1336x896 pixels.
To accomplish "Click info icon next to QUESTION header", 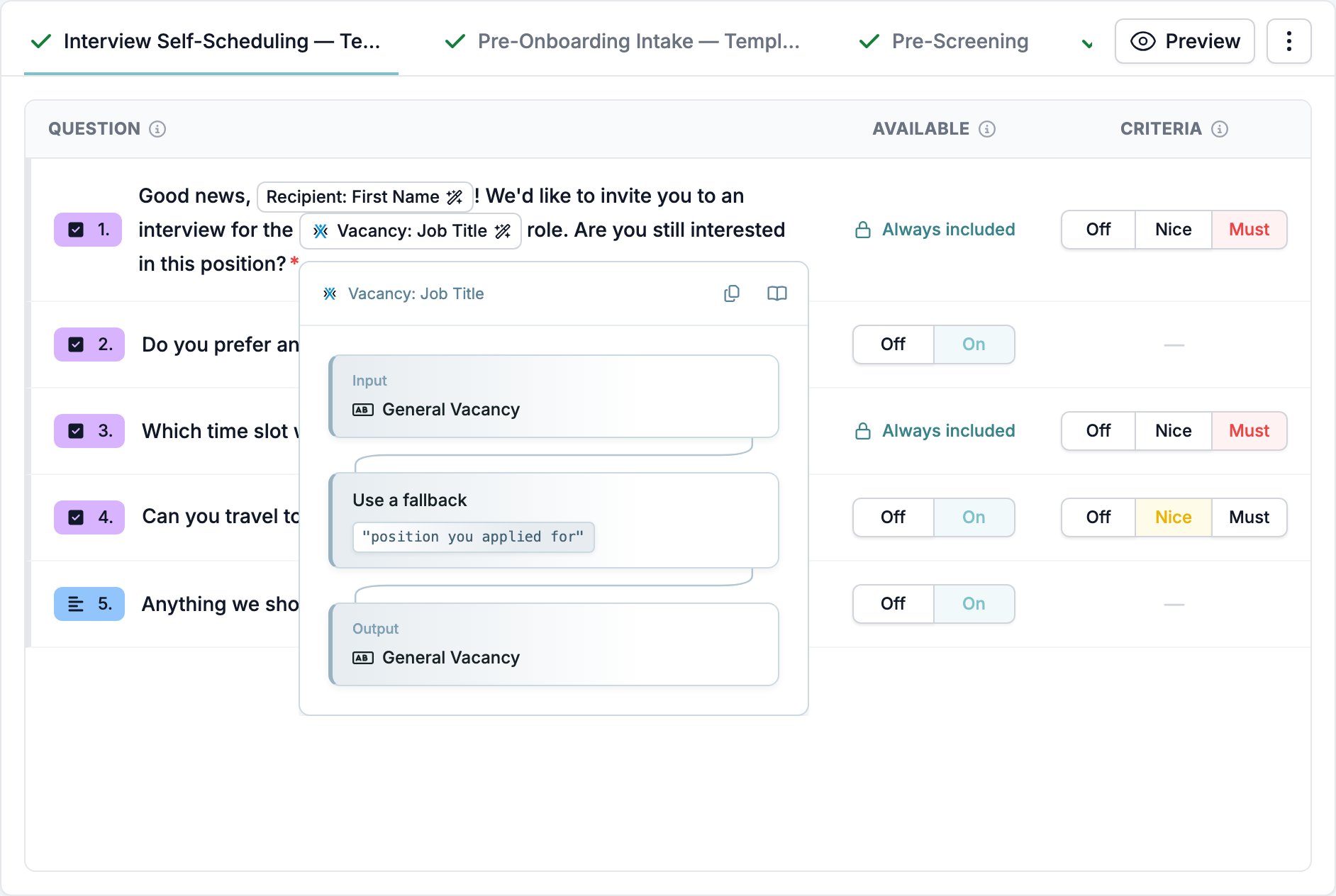I will 157,129.
